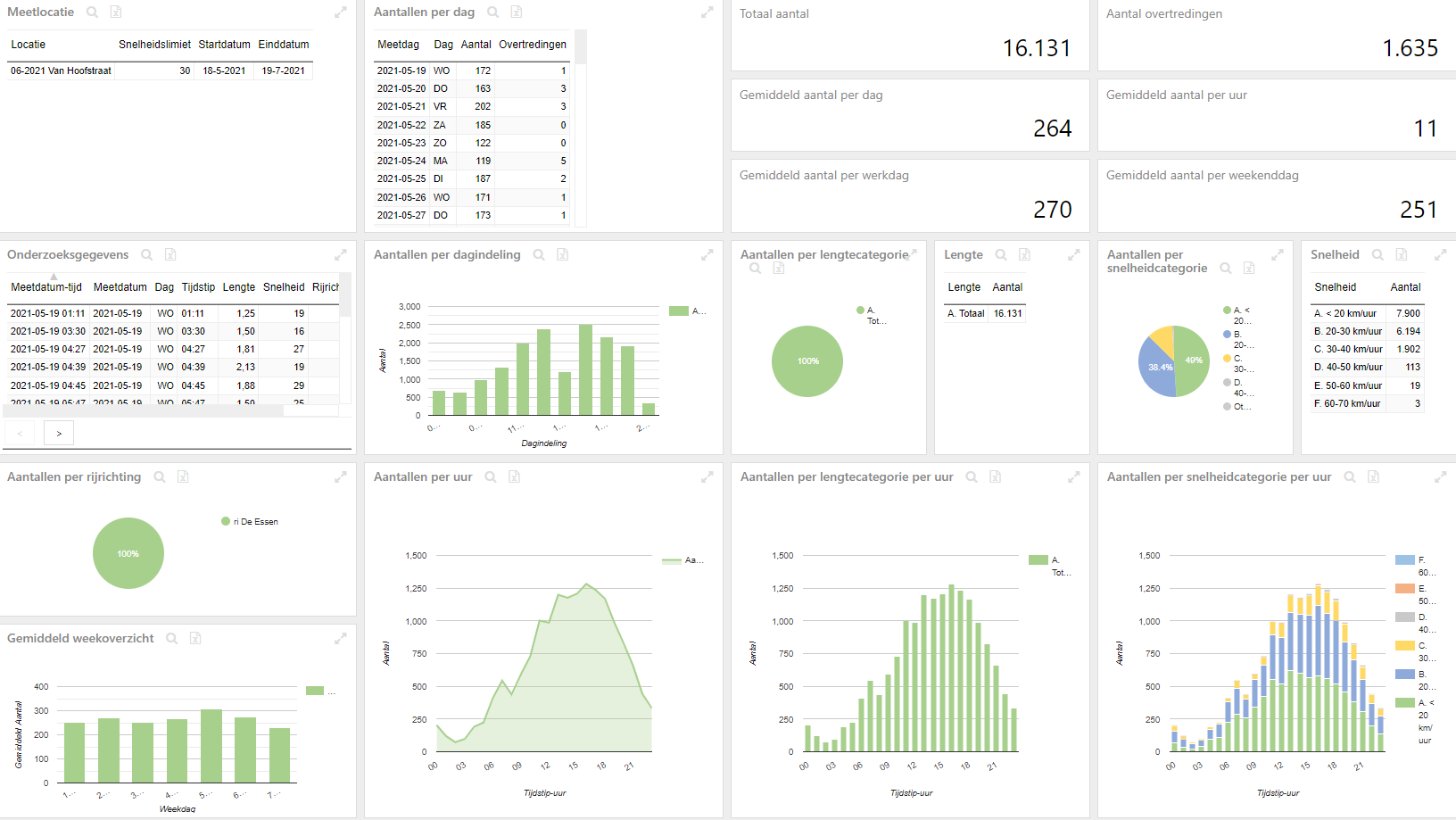
Task: Expand the Meetlocatie panel to fullscreen
Action: 341,12
